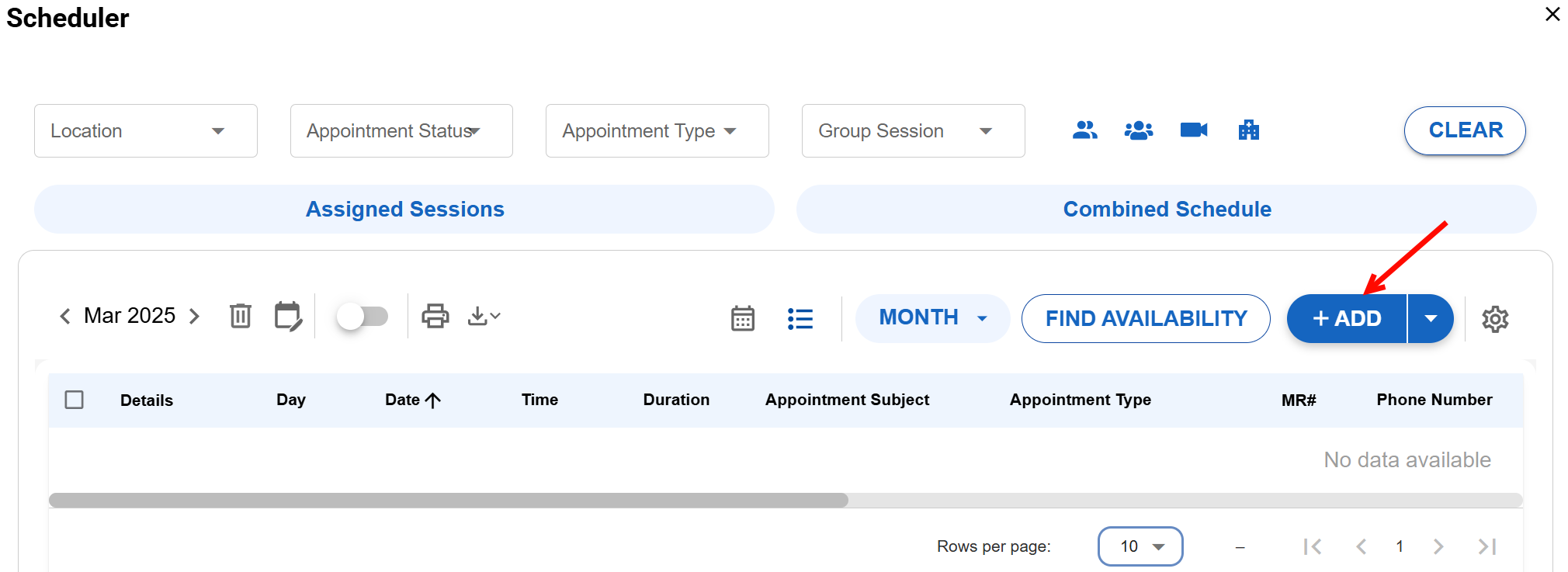Image resolution: width=1568 pixels, height=572 pixels.
Task: Switch to list view icon
Action: click(x=800, y=318)
